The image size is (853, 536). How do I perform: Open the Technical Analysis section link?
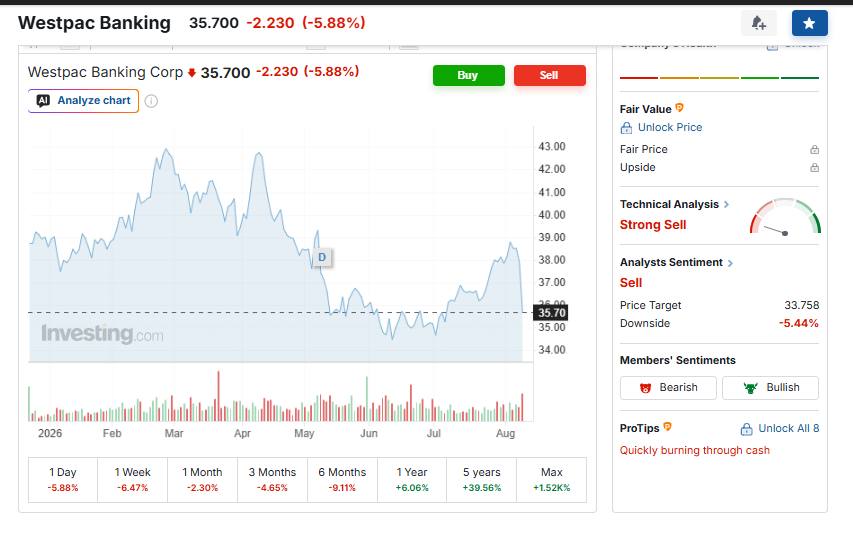(x=669, y=205)
